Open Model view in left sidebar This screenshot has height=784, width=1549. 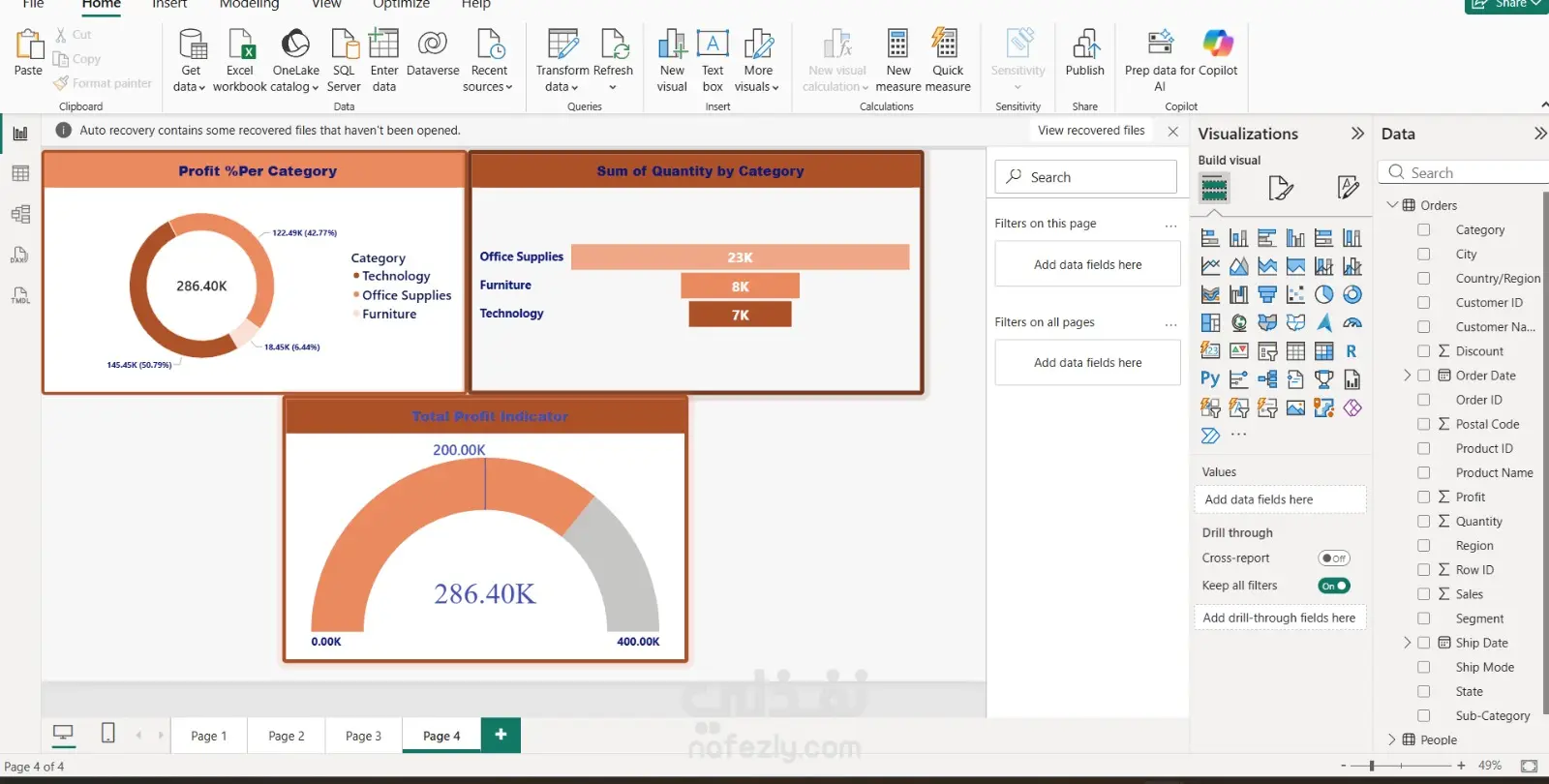point(20,214)
